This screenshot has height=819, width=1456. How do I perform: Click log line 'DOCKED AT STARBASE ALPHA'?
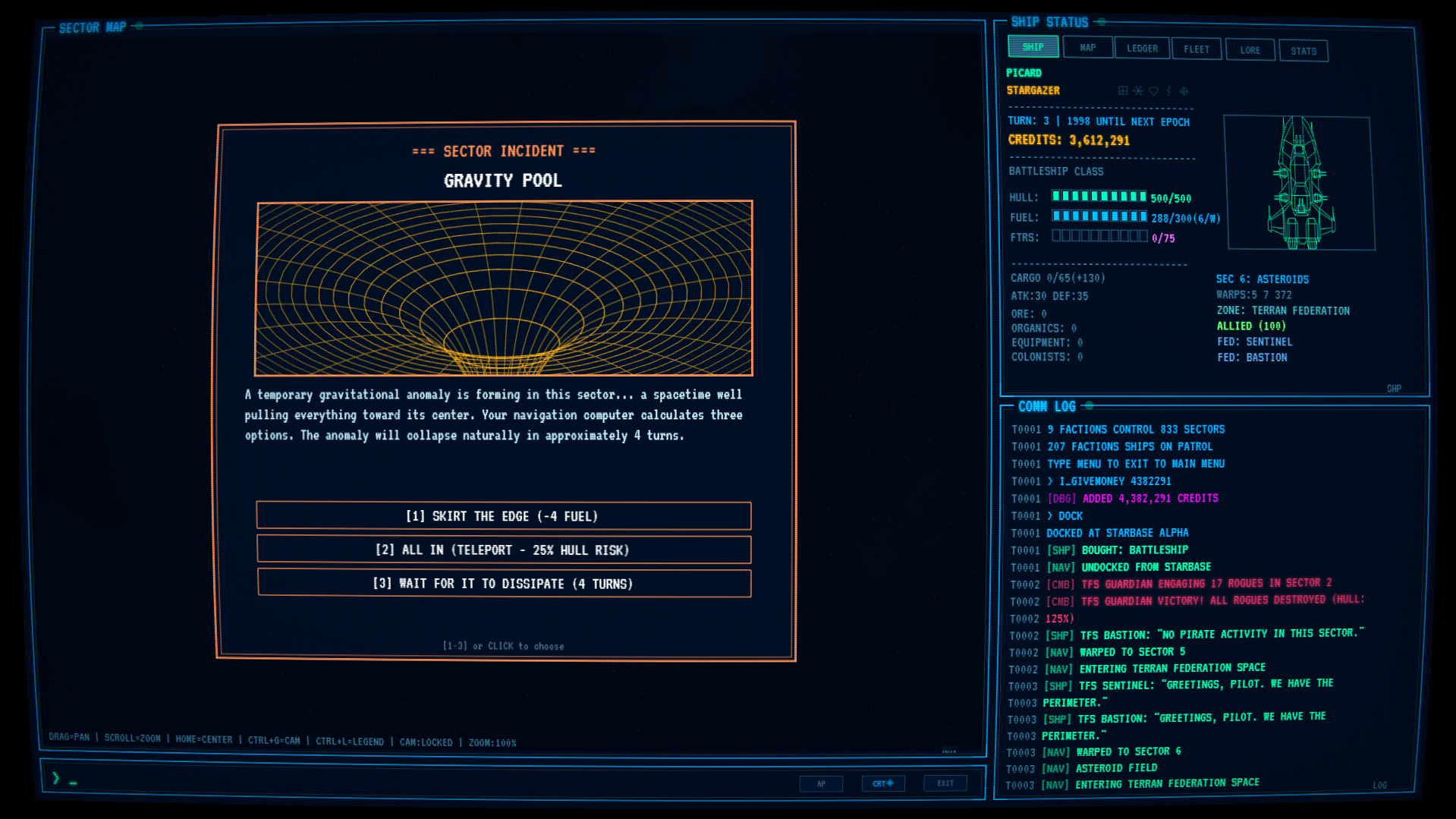pos(1117,533)
